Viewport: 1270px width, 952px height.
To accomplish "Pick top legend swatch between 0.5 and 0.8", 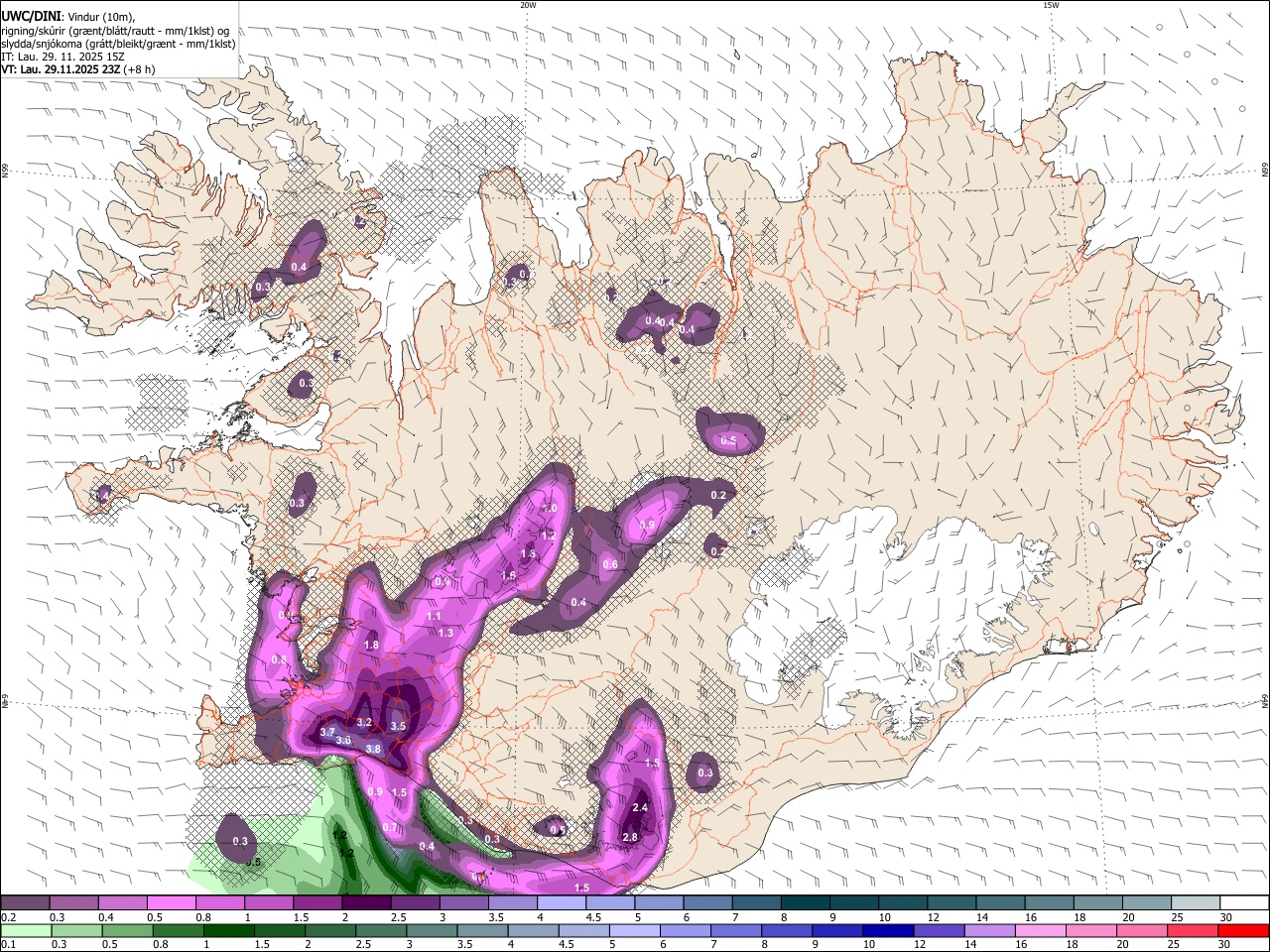I will [x=171, y=903].
